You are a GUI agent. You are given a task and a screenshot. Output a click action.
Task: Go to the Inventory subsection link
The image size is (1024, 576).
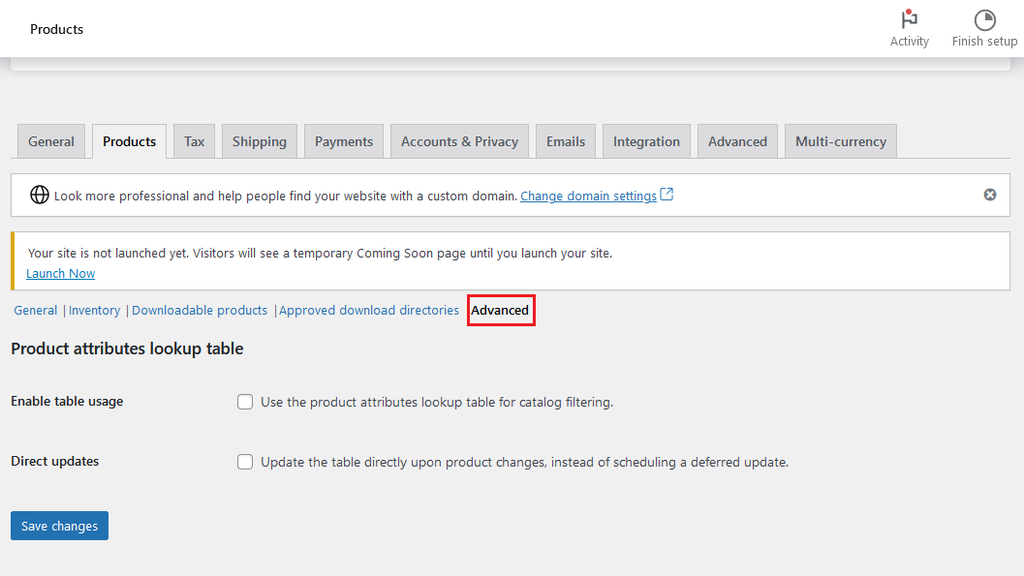(95, 311)
